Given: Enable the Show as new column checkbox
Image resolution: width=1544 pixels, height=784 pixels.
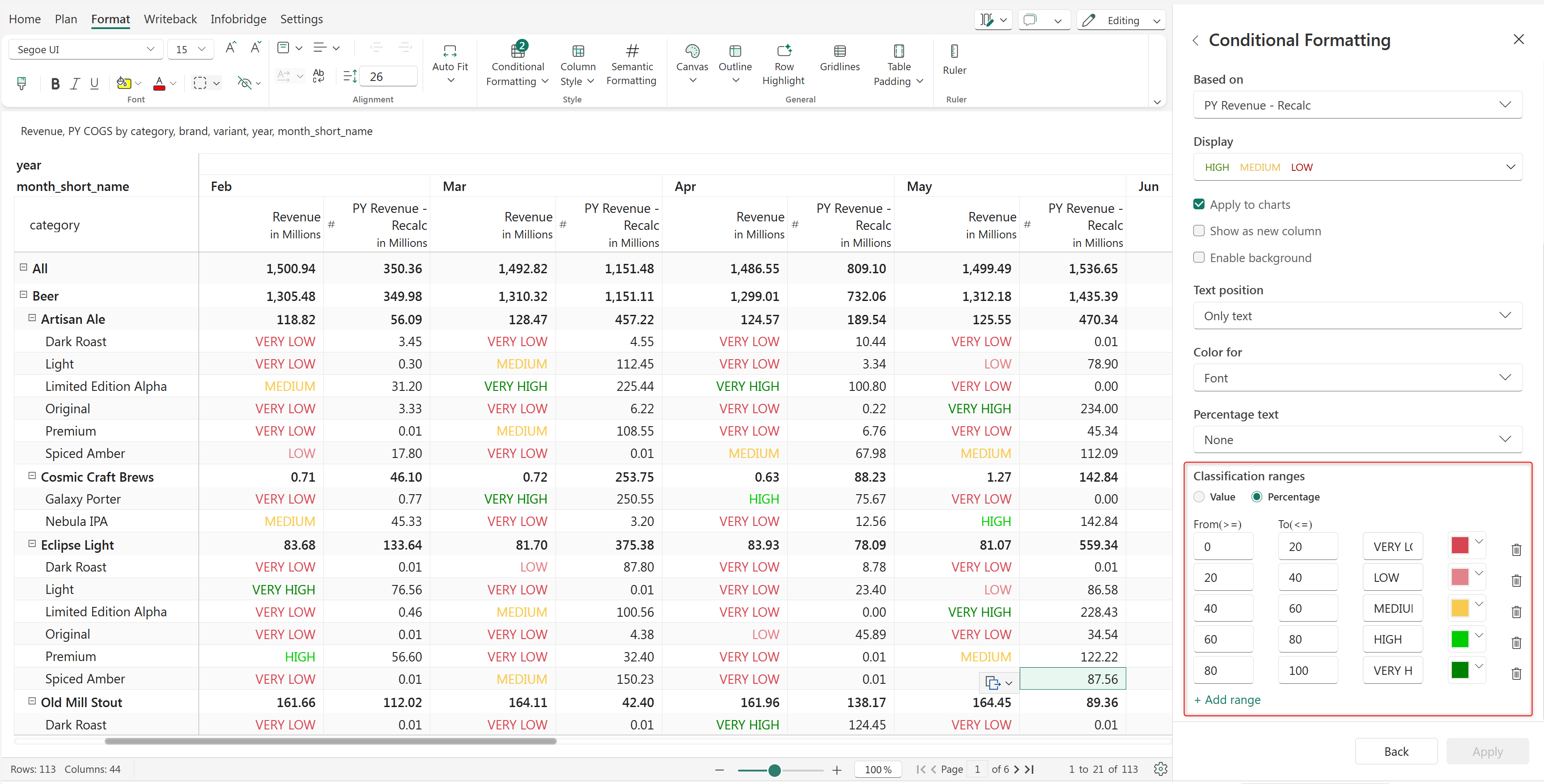Looking at the screenshot, I should [x=1199, y=231].
